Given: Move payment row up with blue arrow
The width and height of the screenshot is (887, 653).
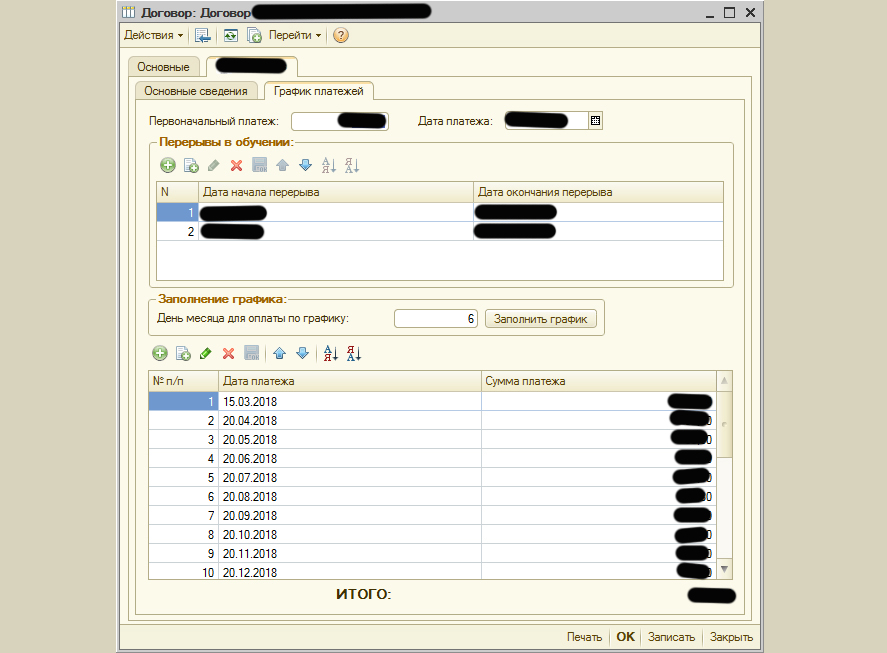Looking at the screenshot, I should pos(279,353).
